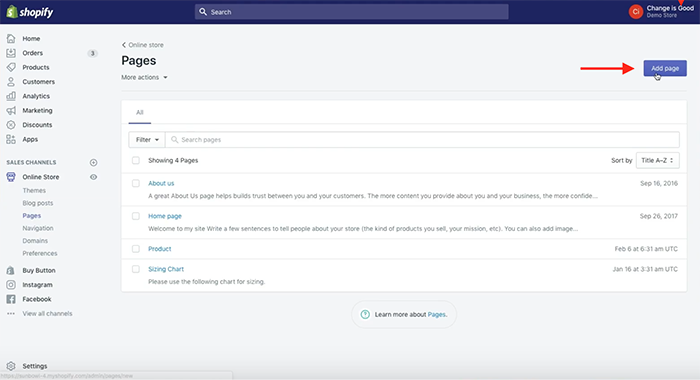Click the Orders count badge showing 3

[x=92, y=53]
